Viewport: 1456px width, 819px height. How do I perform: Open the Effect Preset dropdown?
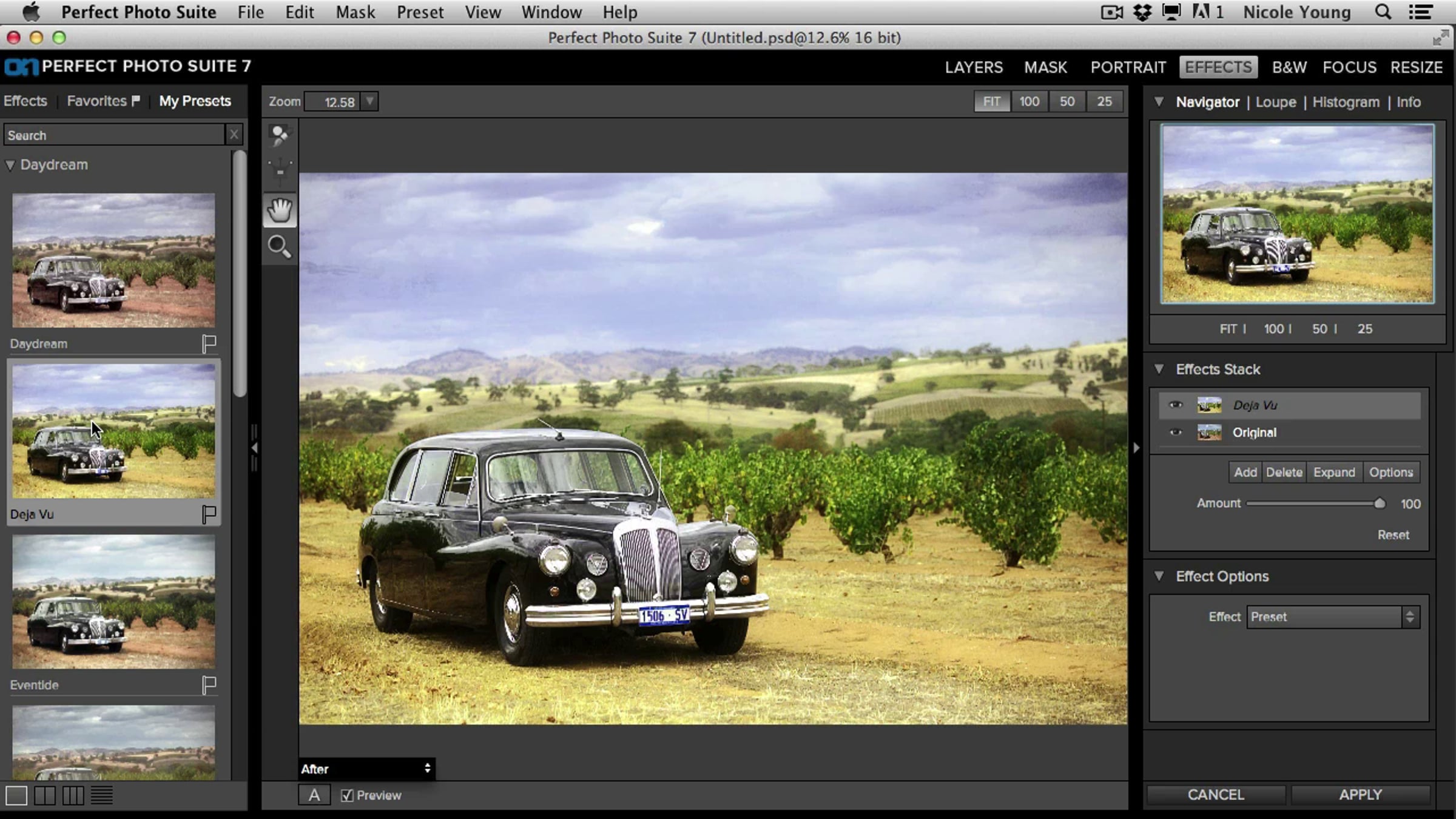pos(1333,617)
